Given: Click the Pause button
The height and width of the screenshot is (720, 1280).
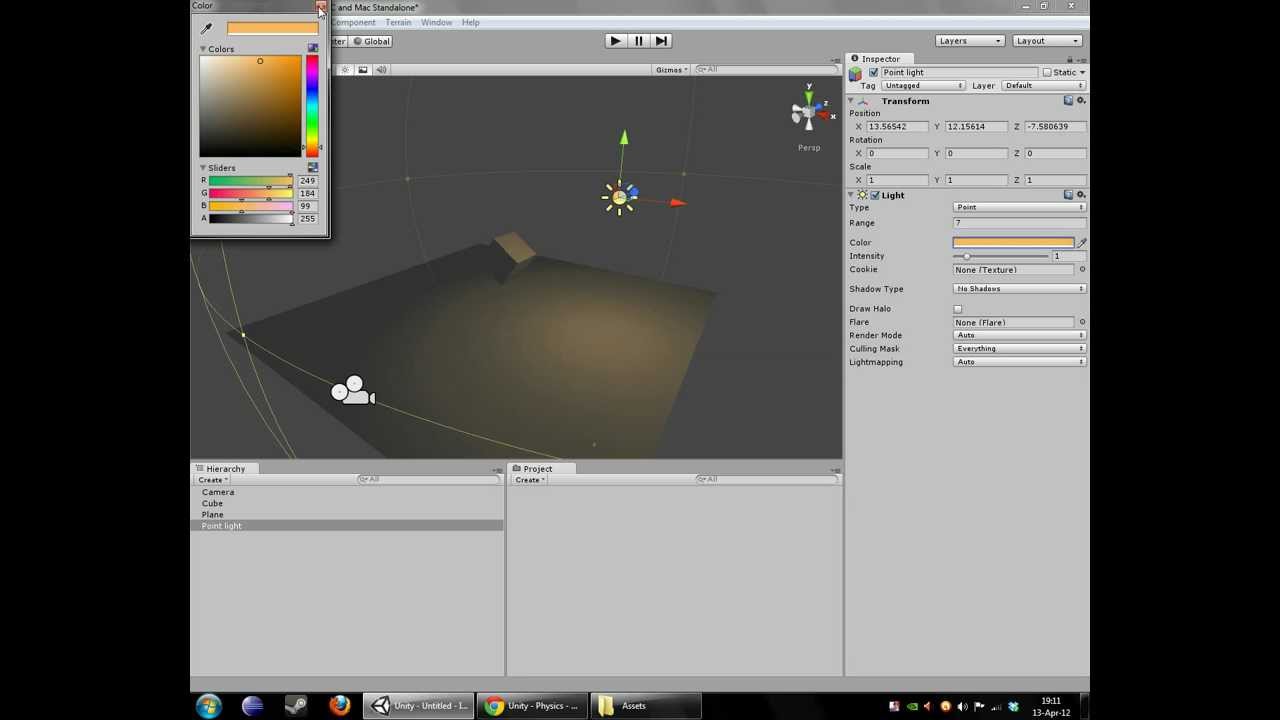Looking at the screenshot, I should pyautogui.click(x=638, y=41).
